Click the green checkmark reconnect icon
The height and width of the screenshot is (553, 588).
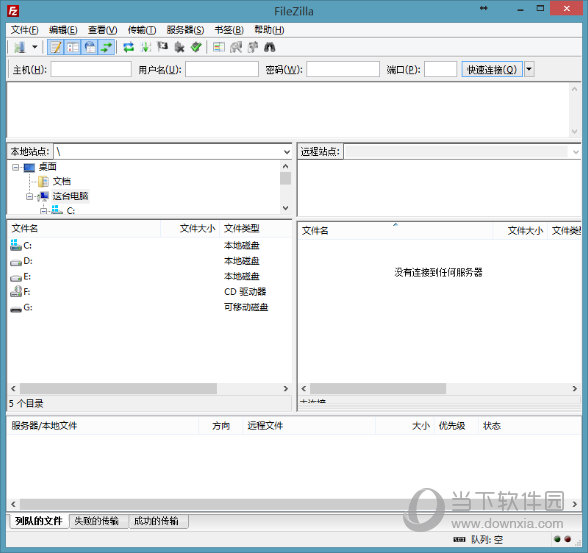tap(196, 47)
